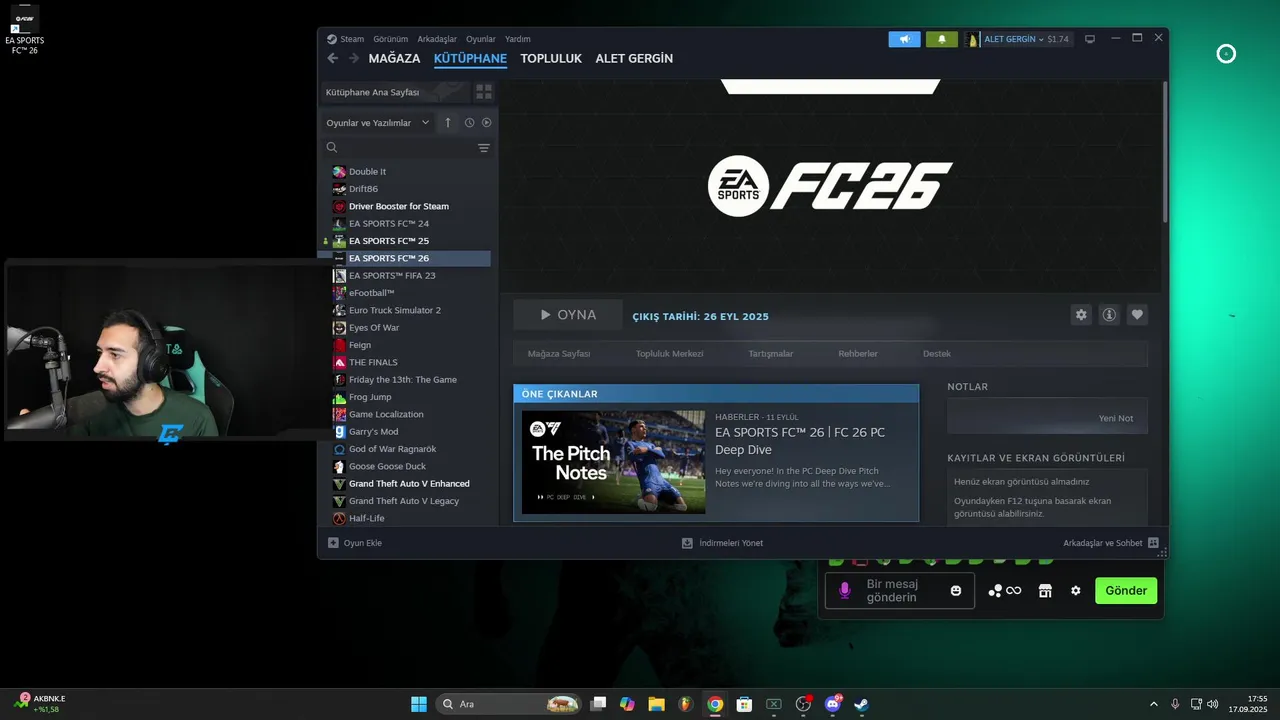Click the green Gönder button
The image size is (1280, 720).
coord(1126,591)
